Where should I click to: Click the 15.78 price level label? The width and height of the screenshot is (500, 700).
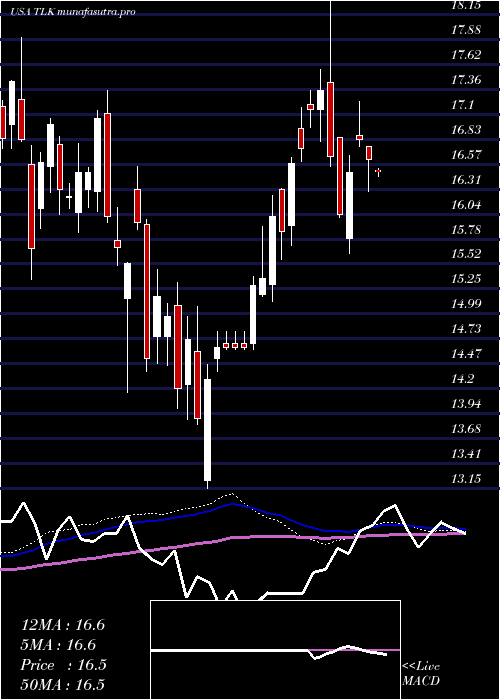[x=466, y=230]
